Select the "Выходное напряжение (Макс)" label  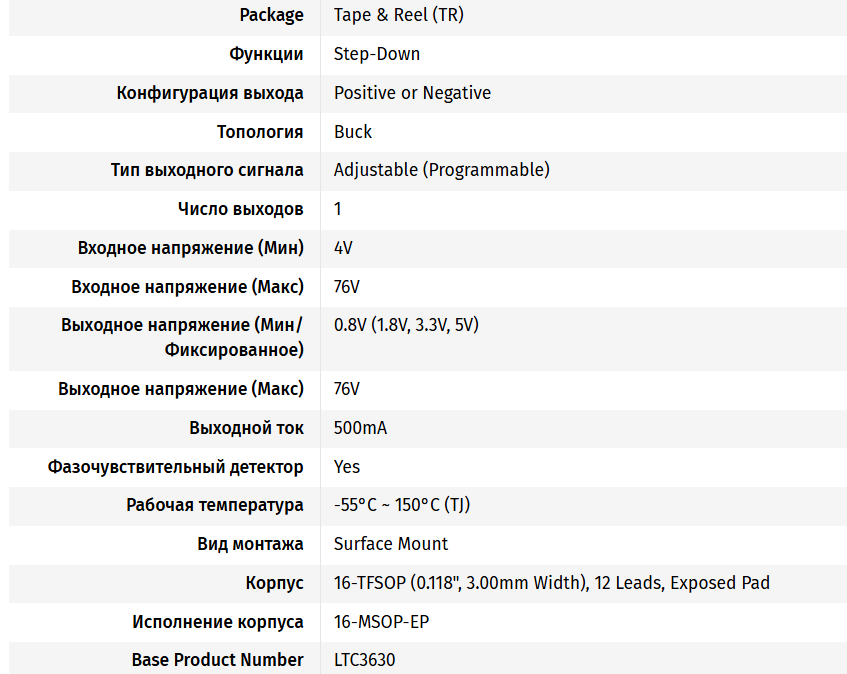(181, 389)
